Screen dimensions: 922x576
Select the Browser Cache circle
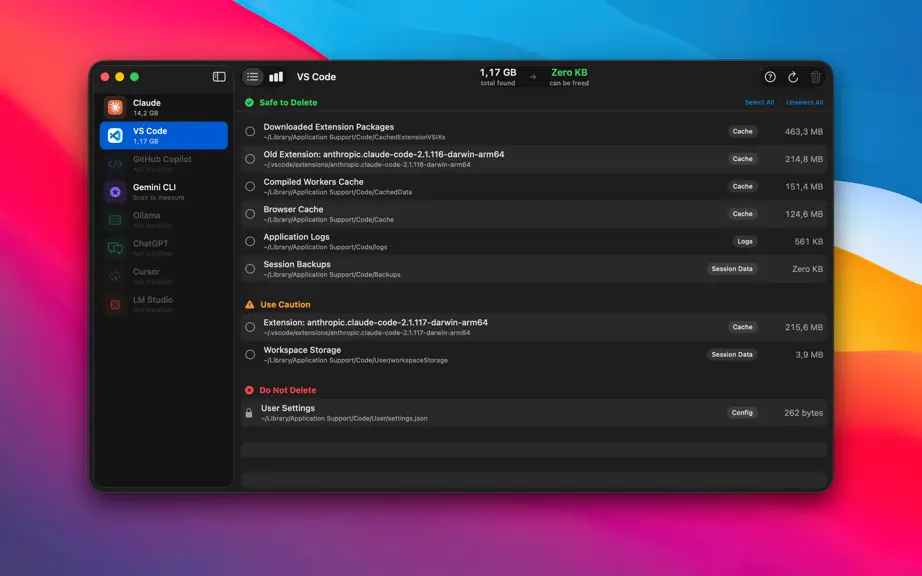coord(250,214)
